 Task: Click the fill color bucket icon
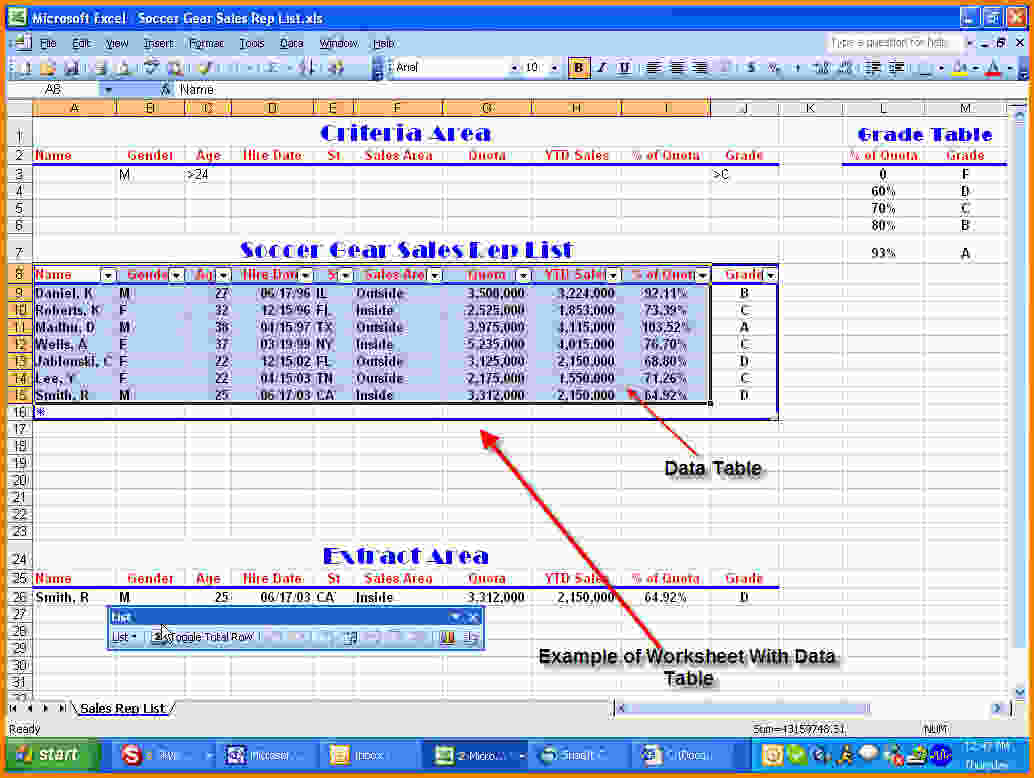959,68
